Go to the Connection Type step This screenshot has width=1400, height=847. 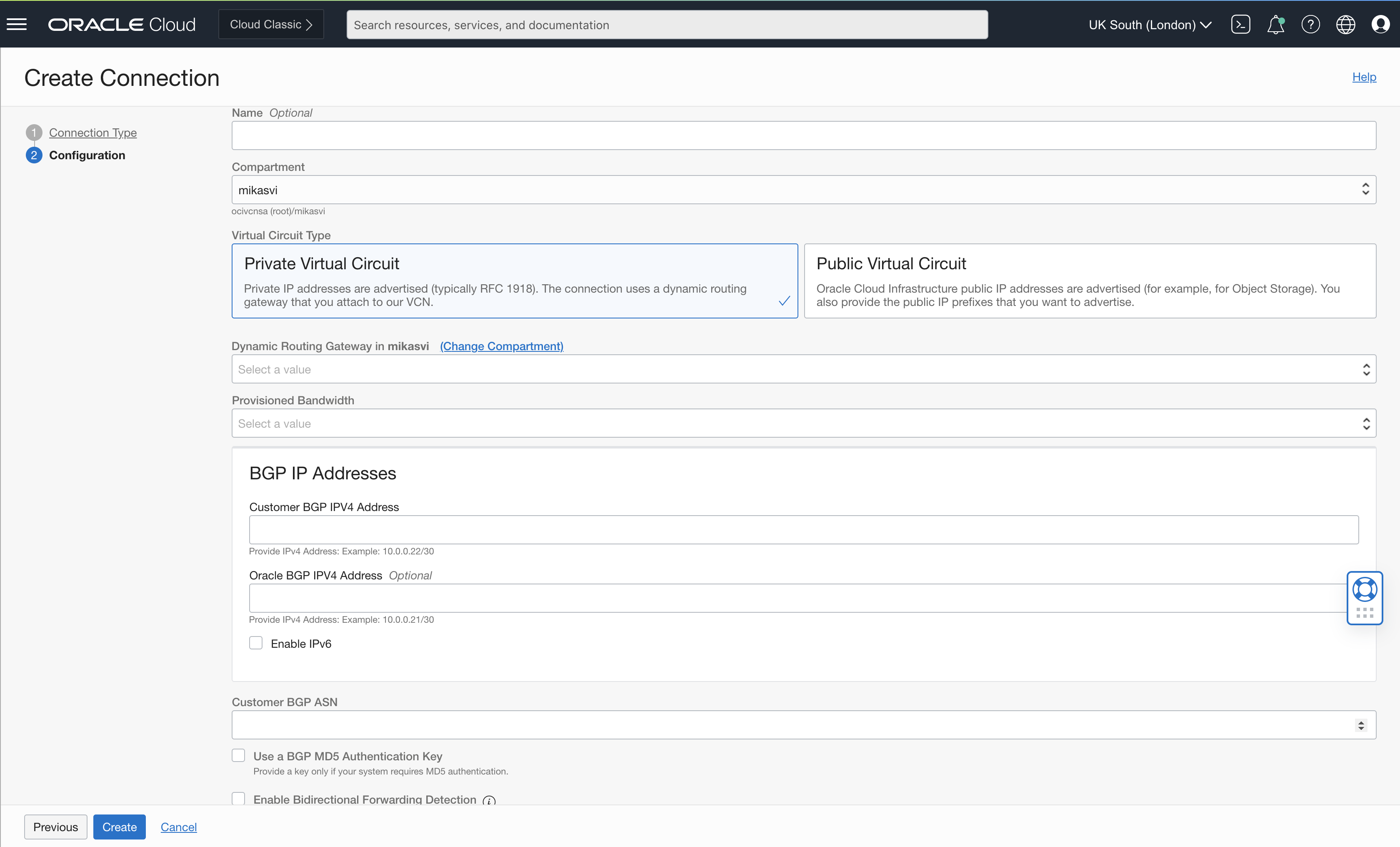[92, 133]
